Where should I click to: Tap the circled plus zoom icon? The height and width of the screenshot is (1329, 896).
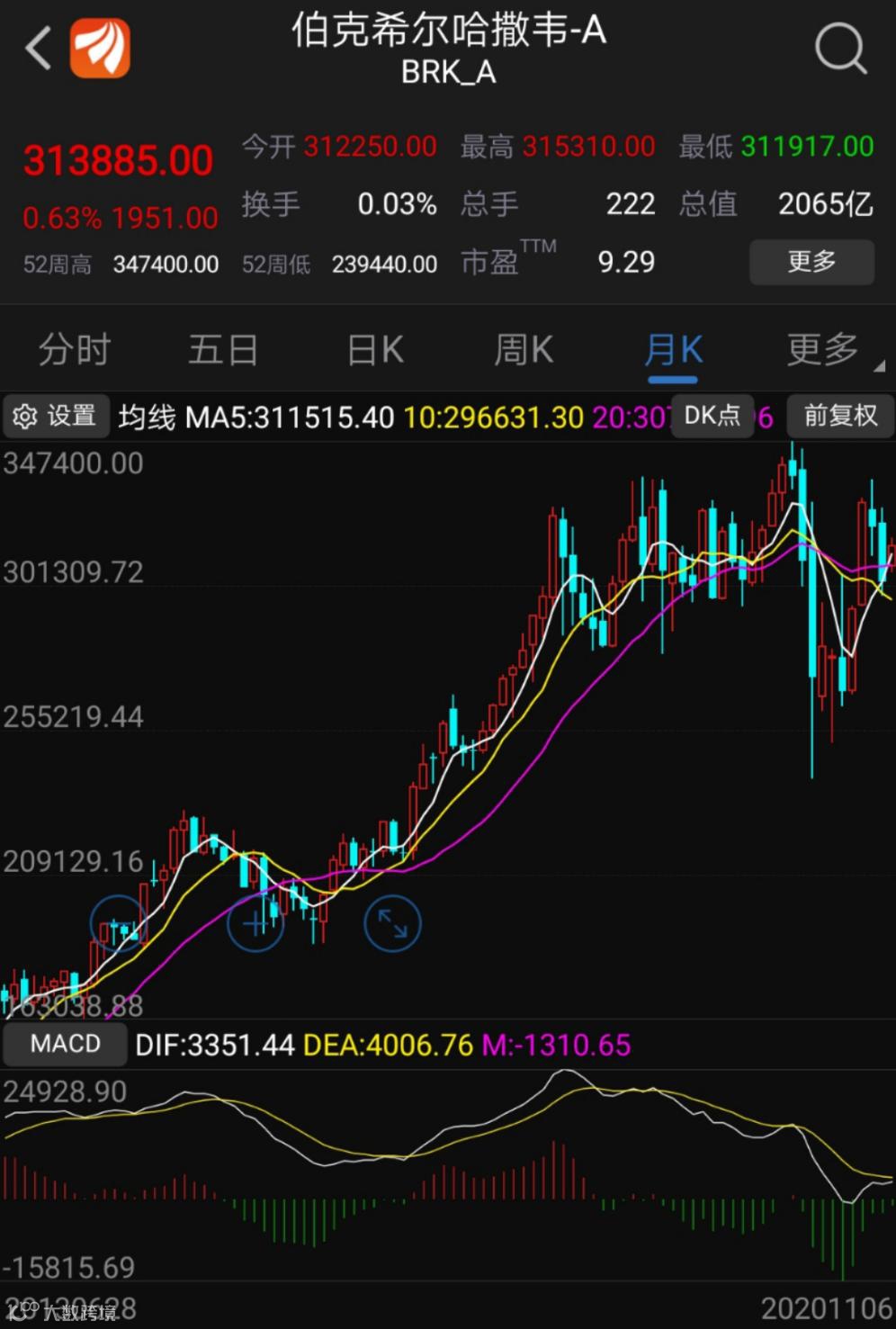[x=255, y=923]
